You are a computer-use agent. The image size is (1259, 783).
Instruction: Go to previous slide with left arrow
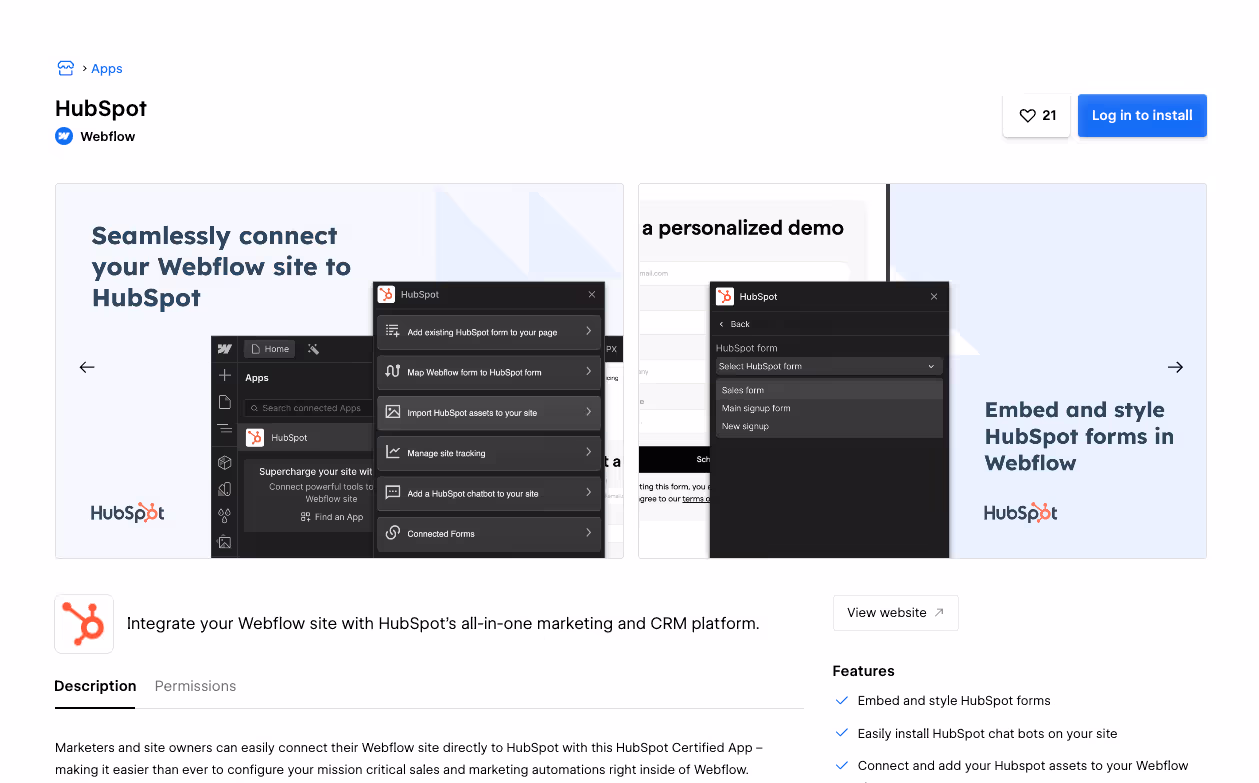[x=87, y=367]
